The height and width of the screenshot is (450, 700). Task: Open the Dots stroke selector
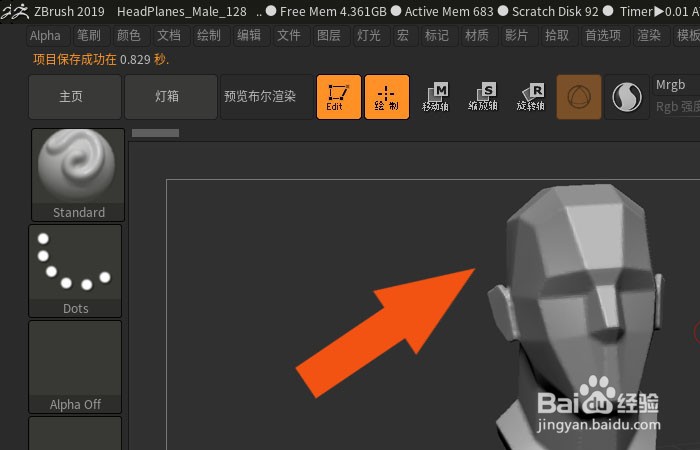(x=75, y=271)
